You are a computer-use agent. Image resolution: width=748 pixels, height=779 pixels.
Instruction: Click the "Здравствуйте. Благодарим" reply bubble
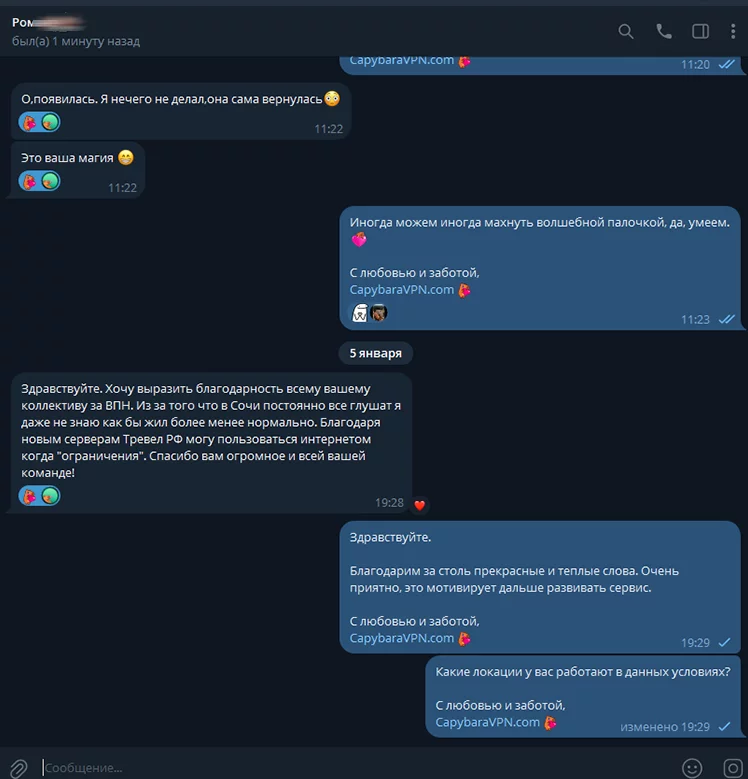pyautogui.click(x=540, y=587)
